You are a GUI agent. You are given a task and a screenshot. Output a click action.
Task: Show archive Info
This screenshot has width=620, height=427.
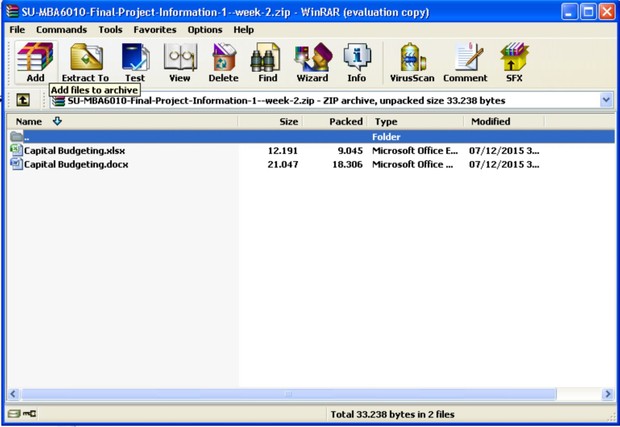click(x=357, y=62)
